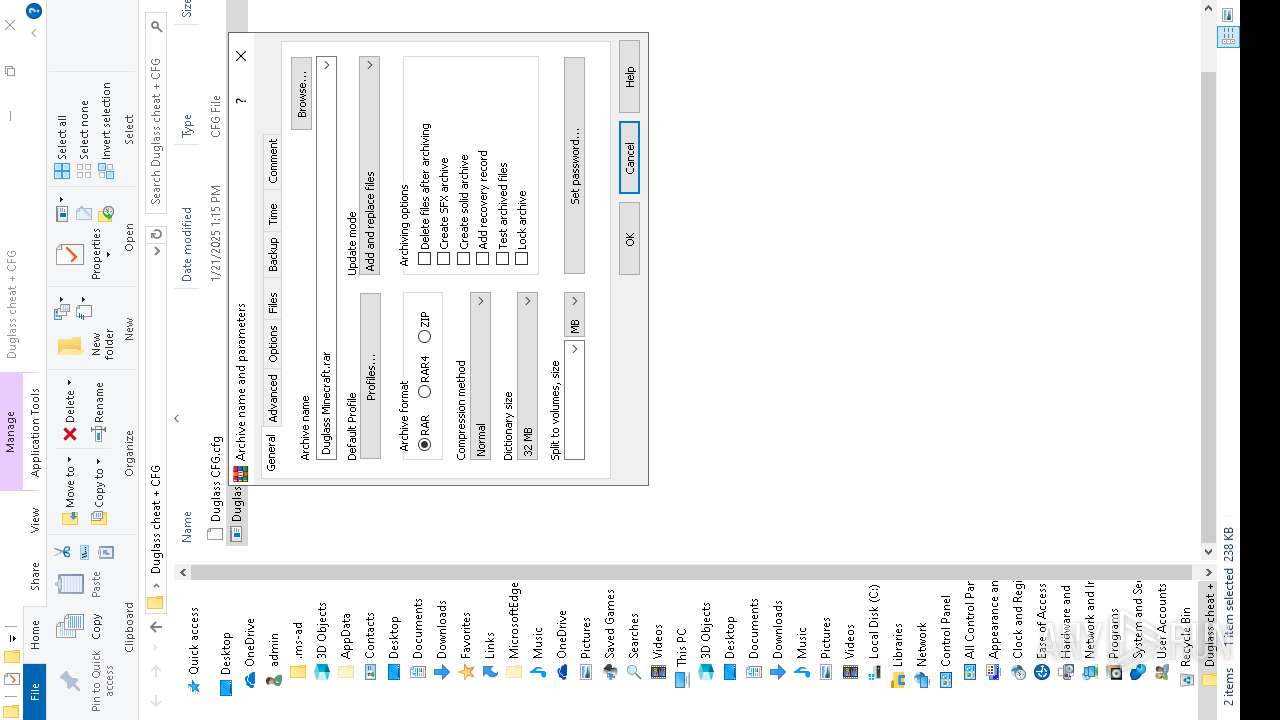Open the View ribbon tab

(x=35, y=520)
